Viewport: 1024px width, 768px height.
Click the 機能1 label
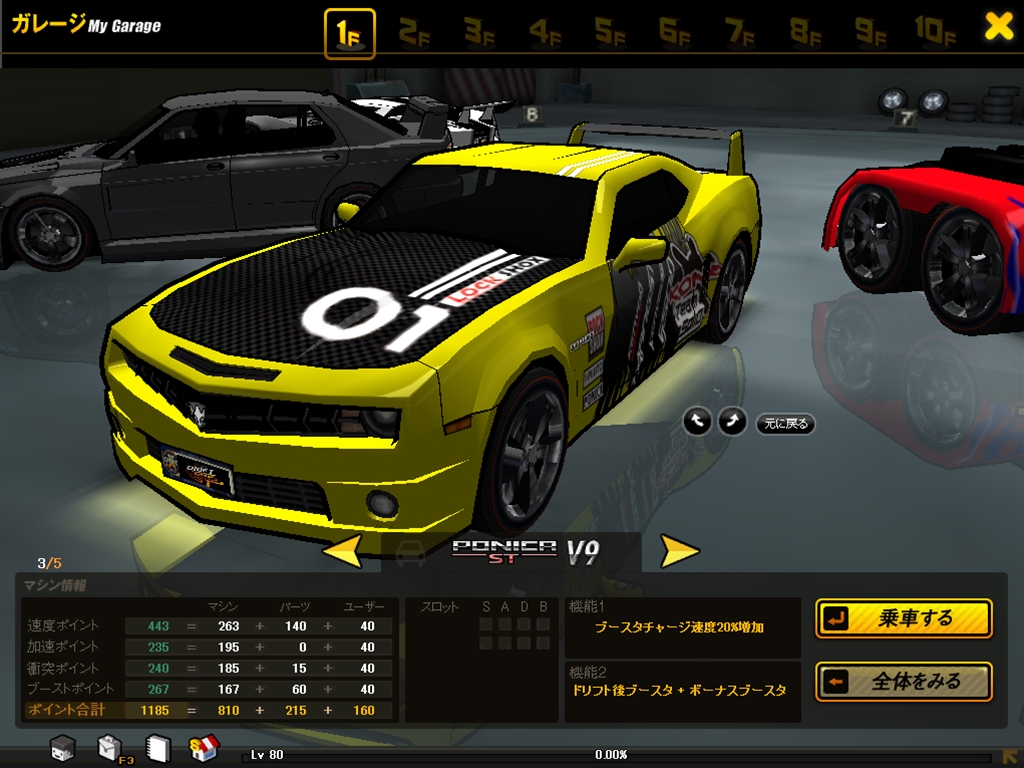[x=586, y=607]
